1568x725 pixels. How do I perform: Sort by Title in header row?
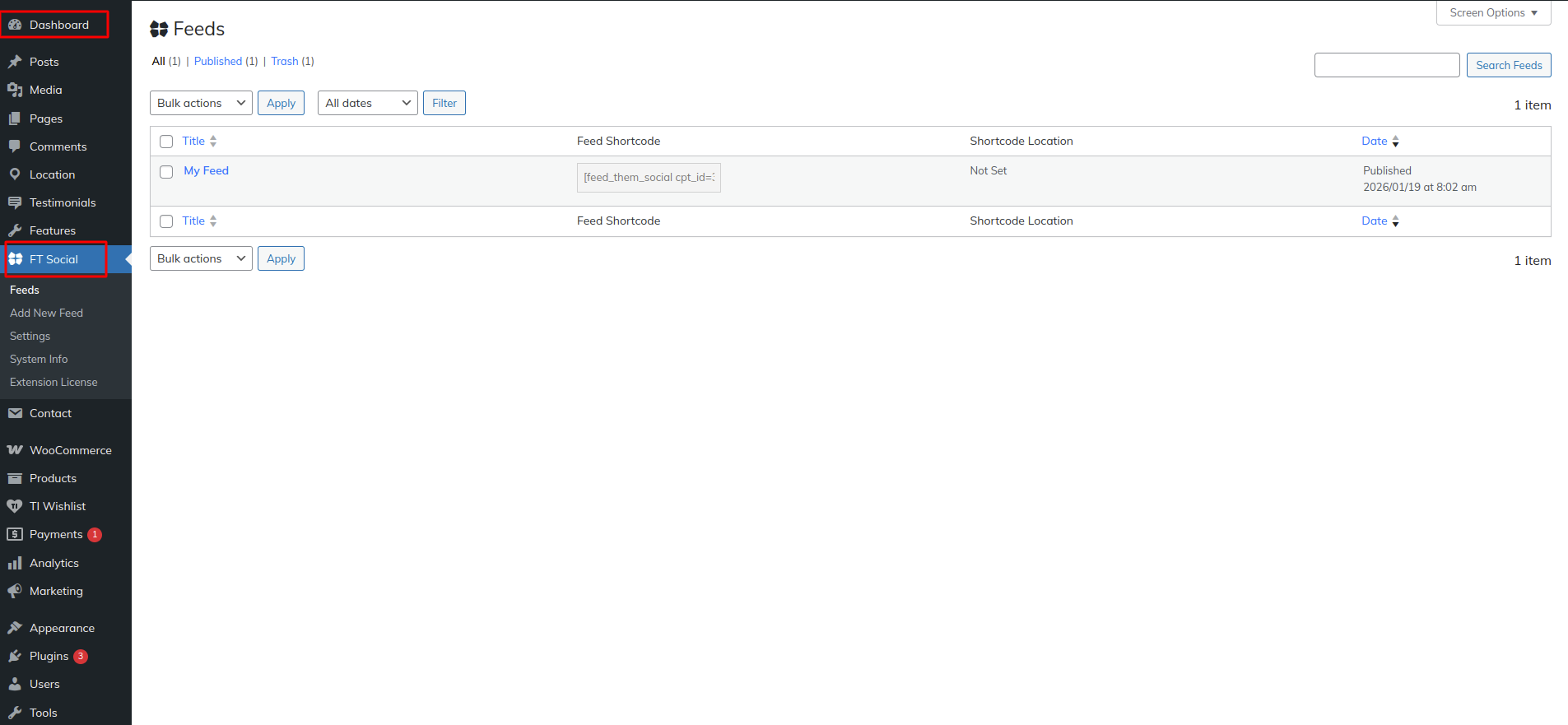[199, 141]
